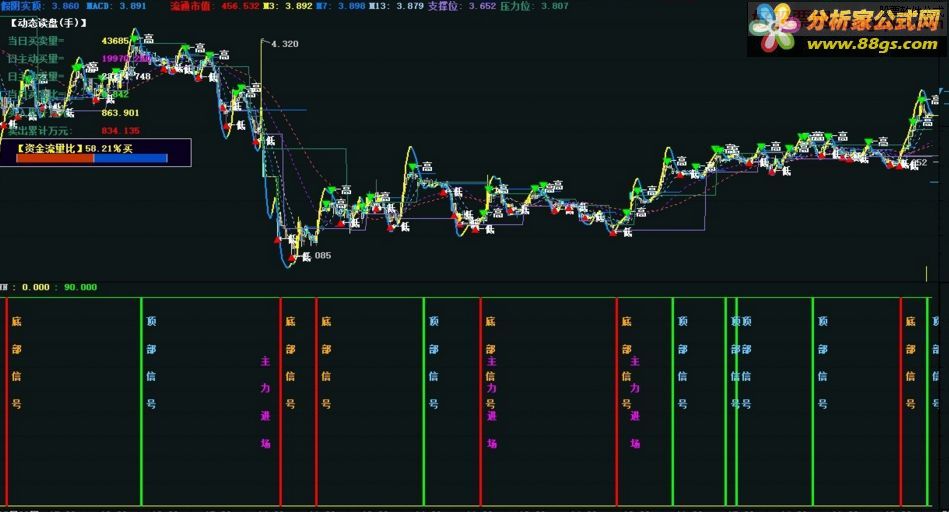Click the M3 3.892 indicator value
The image size is (949, 512).
point(287,6)
